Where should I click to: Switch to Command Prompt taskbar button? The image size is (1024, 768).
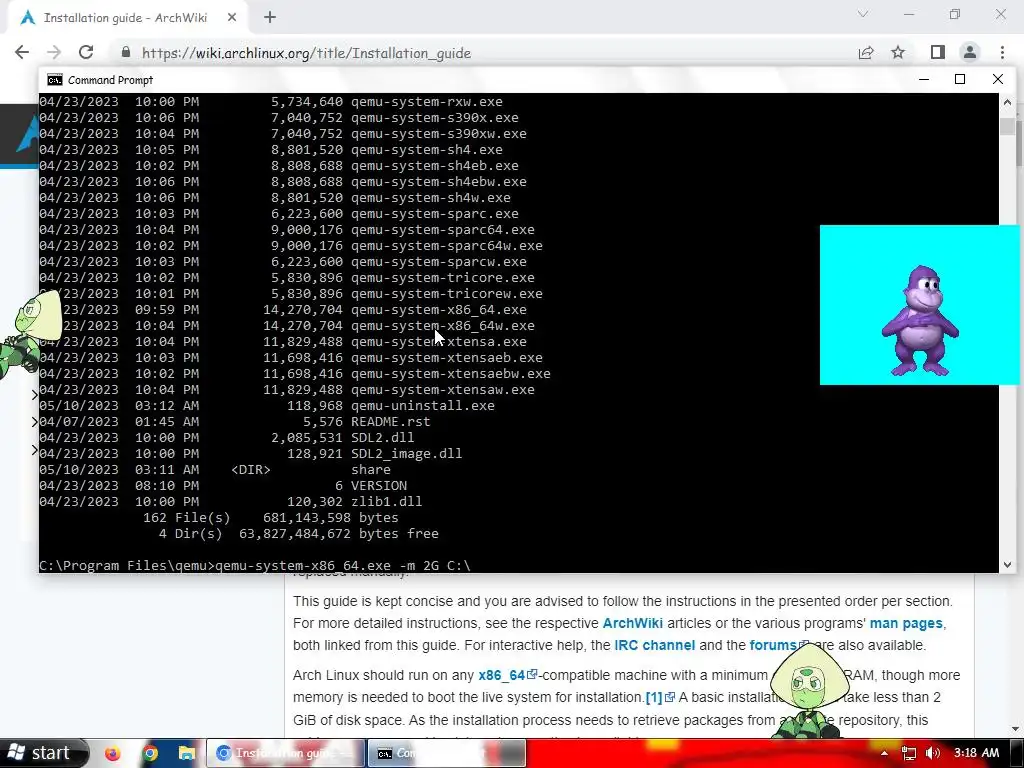point(447,753)
